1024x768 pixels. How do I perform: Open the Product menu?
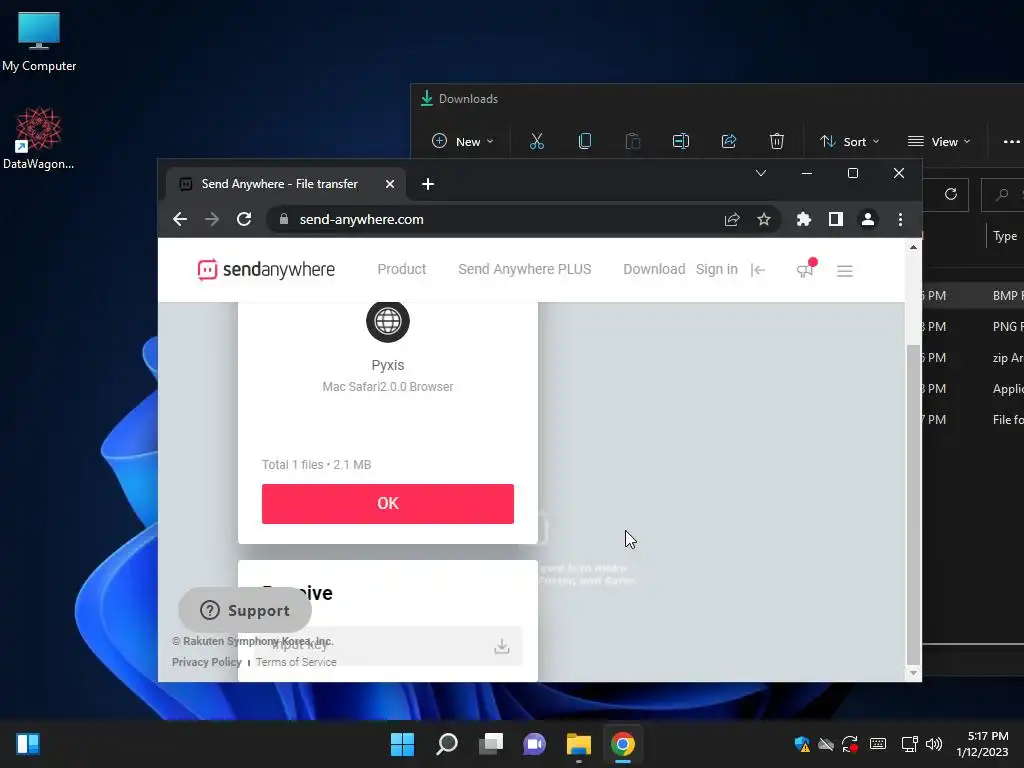[402, 269]
